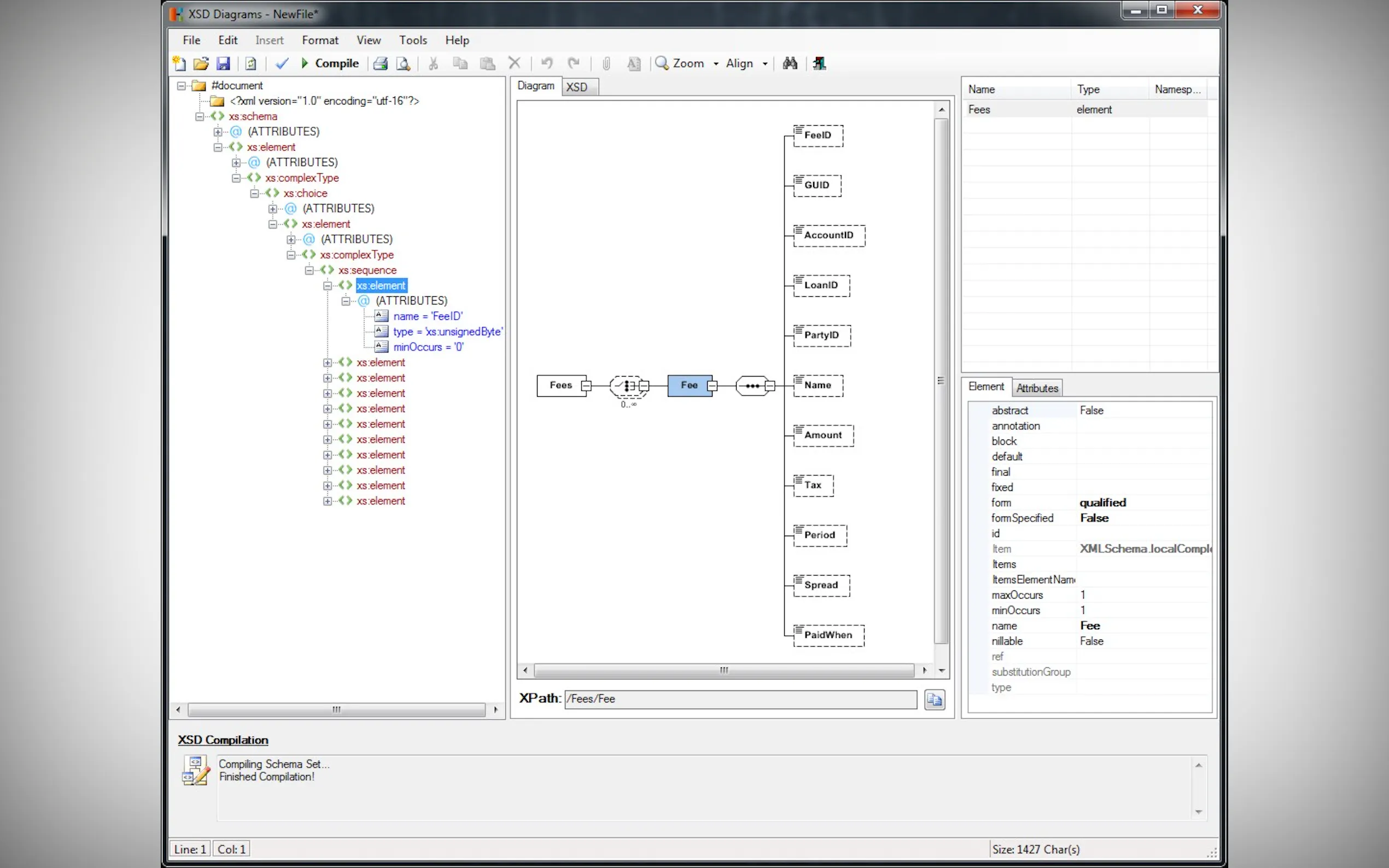The image size is (1389, 868).
Task: Save the current schema
Action: [x=224, y=63]
